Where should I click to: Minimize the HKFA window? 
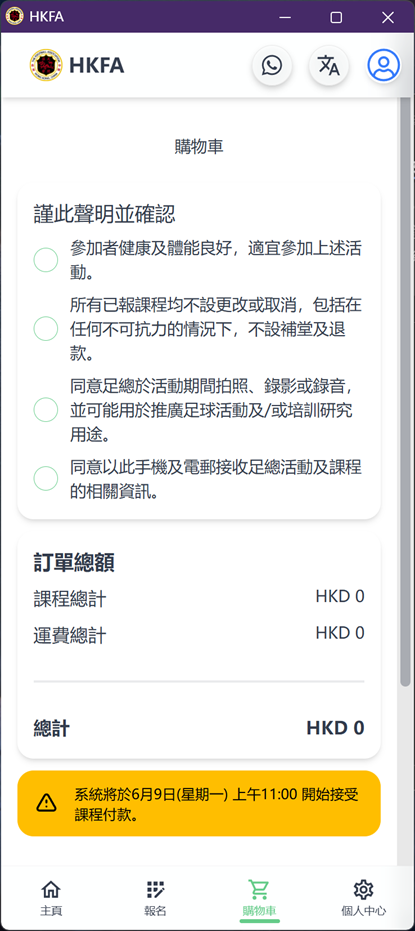click(x=284, y=17)
